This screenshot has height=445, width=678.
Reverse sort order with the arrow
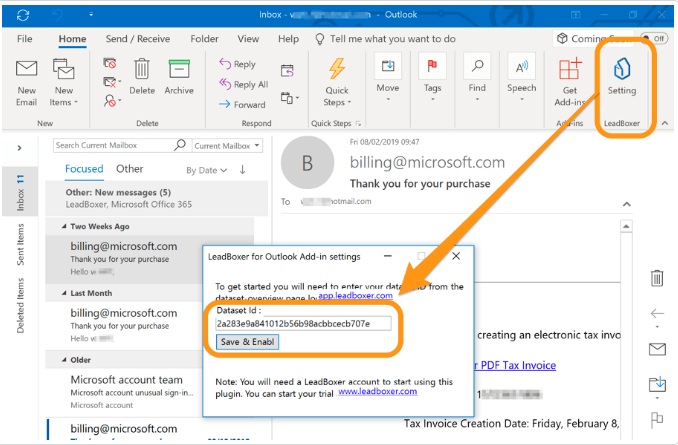[243, 170]
